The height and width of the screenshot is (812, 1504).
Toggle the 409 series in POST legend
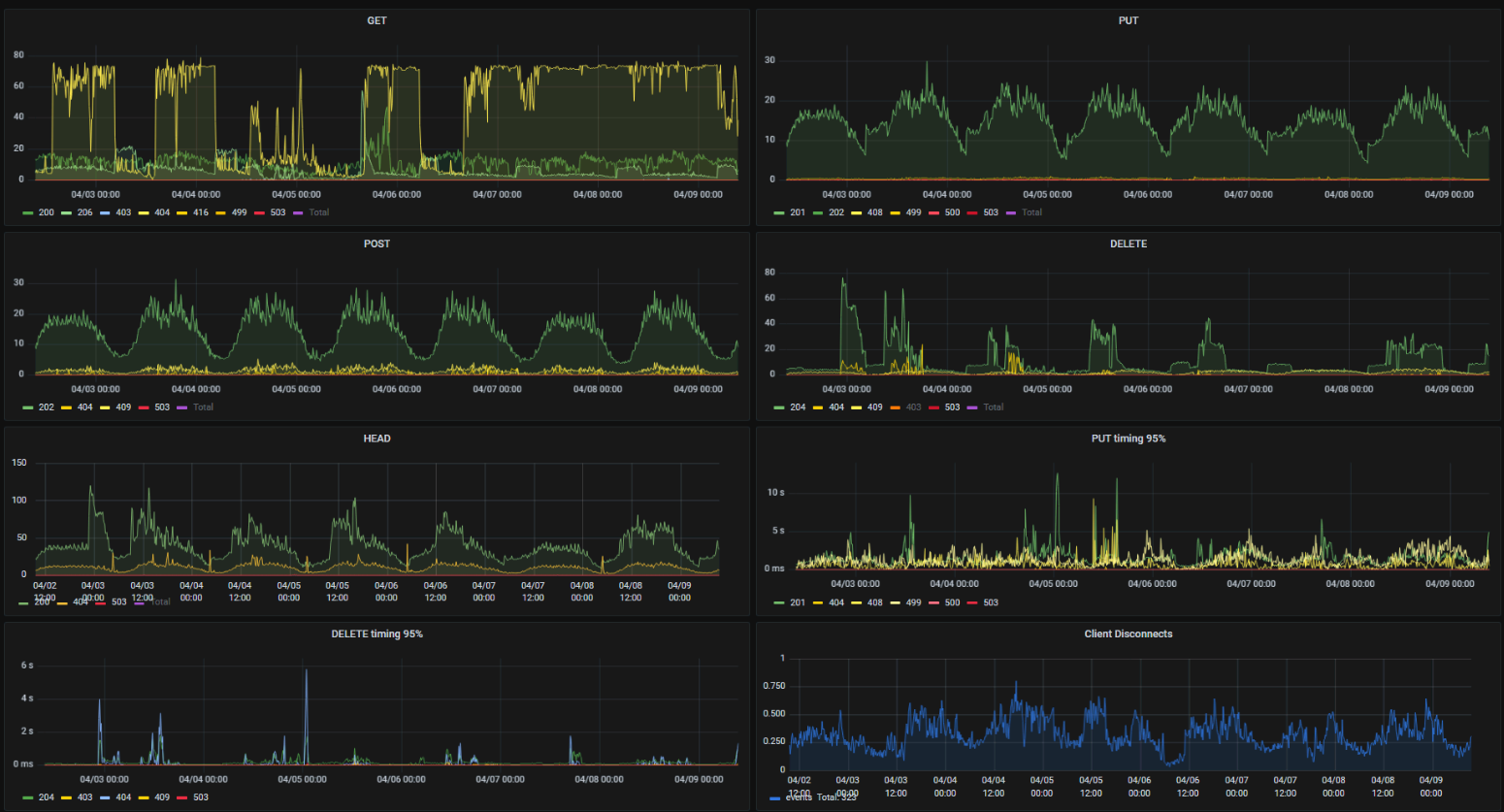click(123, 407)
